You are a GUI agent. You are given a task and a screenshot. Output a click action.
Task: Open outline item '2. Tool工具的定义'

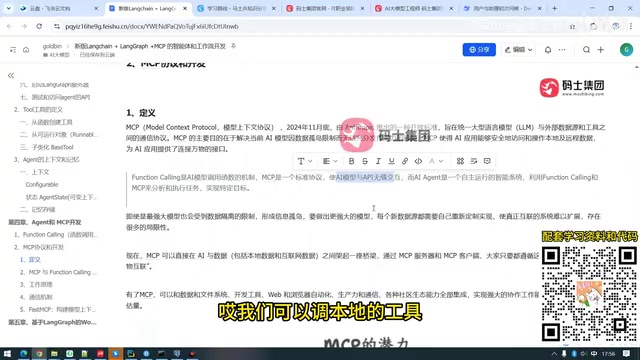38,109
